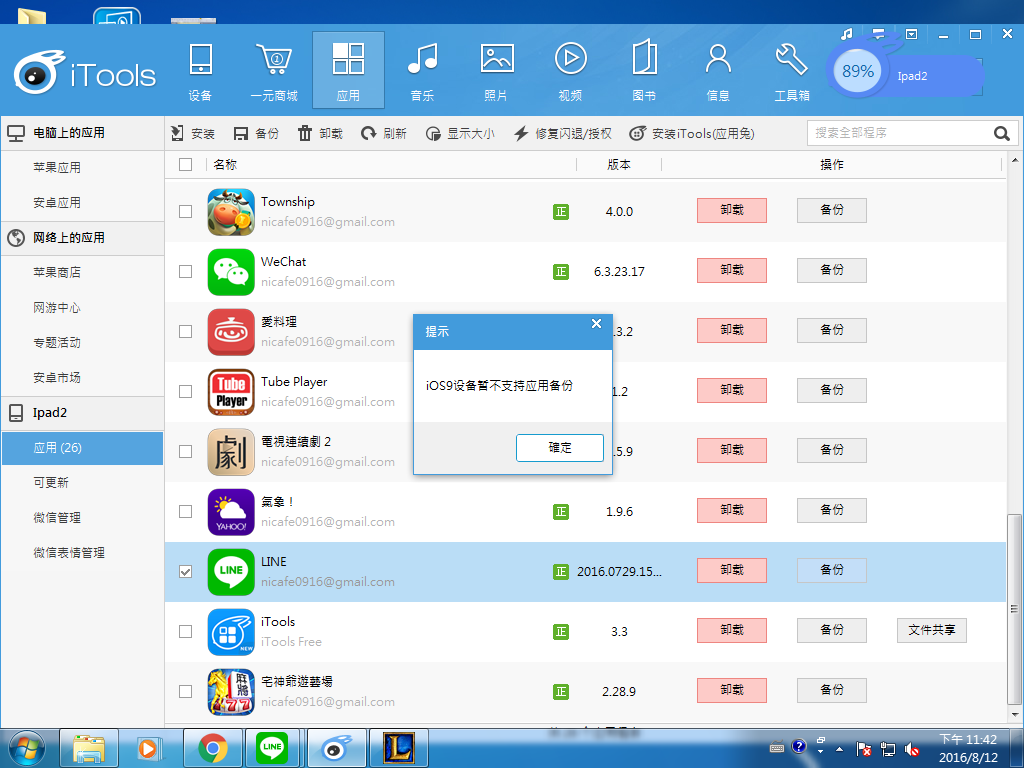The image size is (1024, 768).
Task: Collapse the 网络上的应用 sidebar section
Action: (x=82, y=238)
